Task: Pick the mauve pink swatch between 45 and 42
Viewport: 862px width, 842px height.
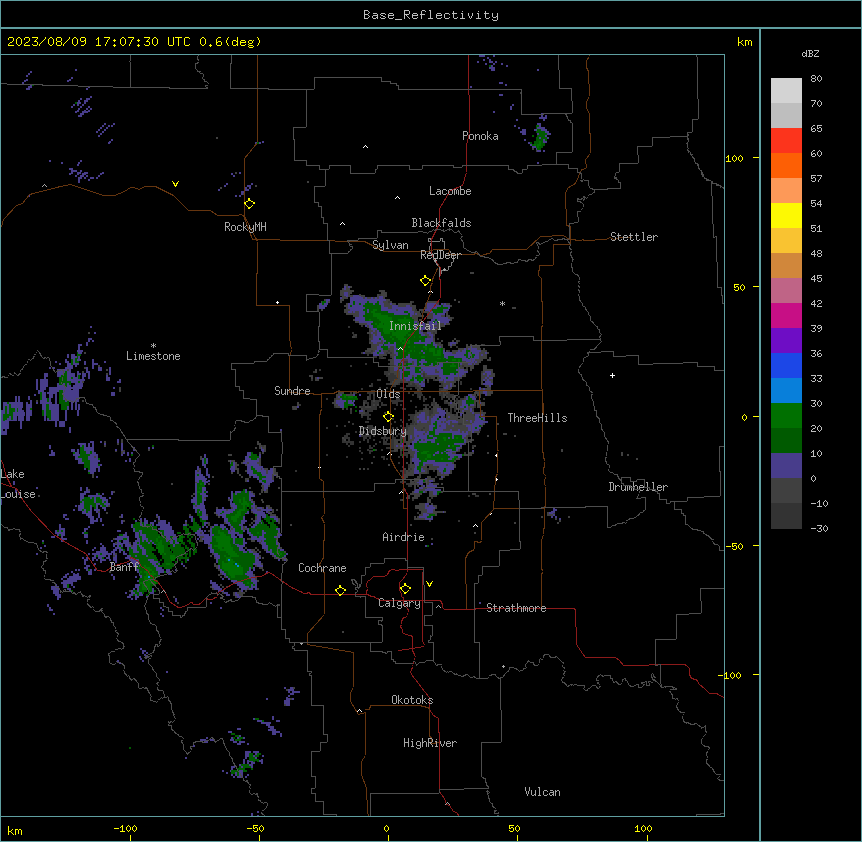Action: tap(786, 291)
